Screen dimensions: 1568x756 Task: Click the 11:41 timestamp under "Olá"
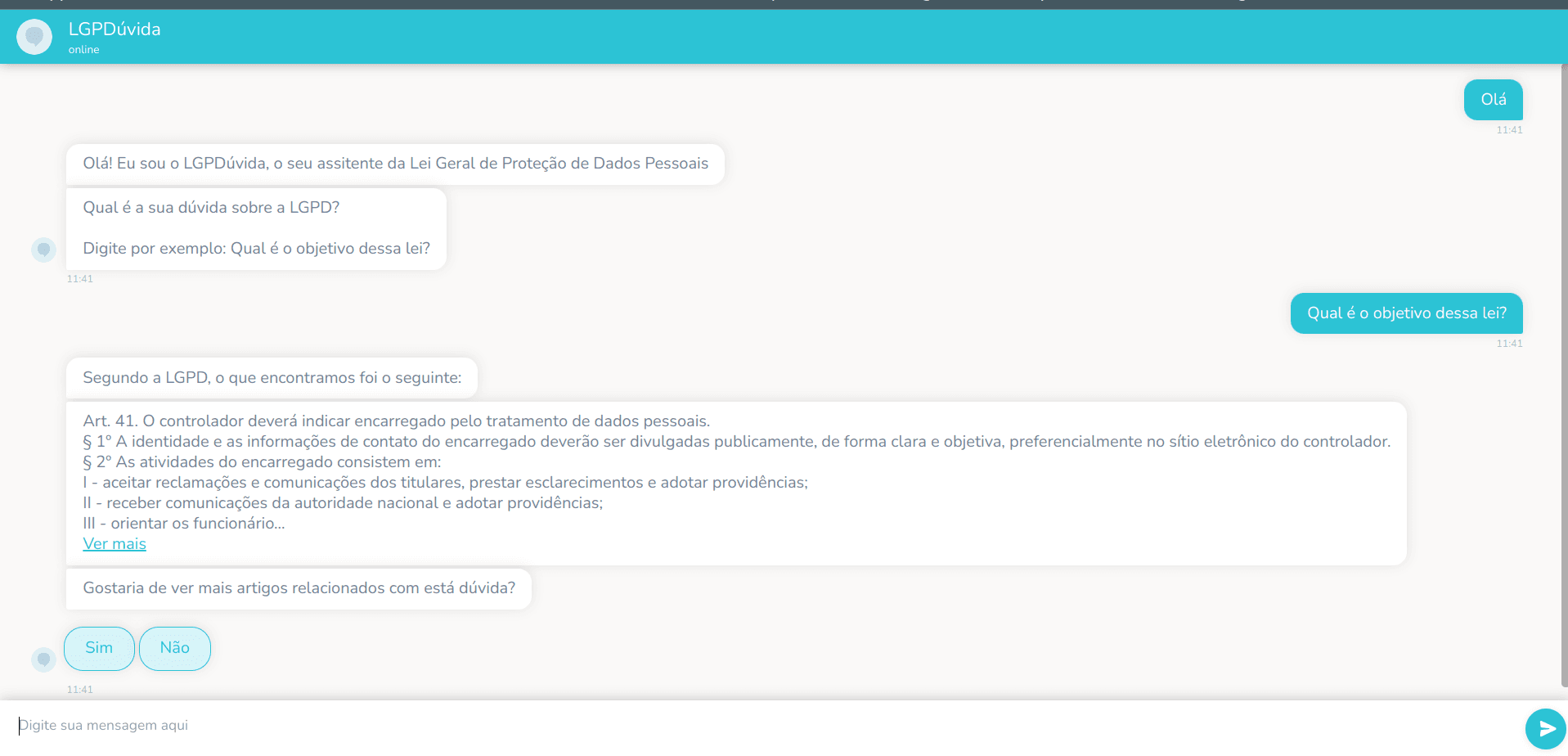1509,130
